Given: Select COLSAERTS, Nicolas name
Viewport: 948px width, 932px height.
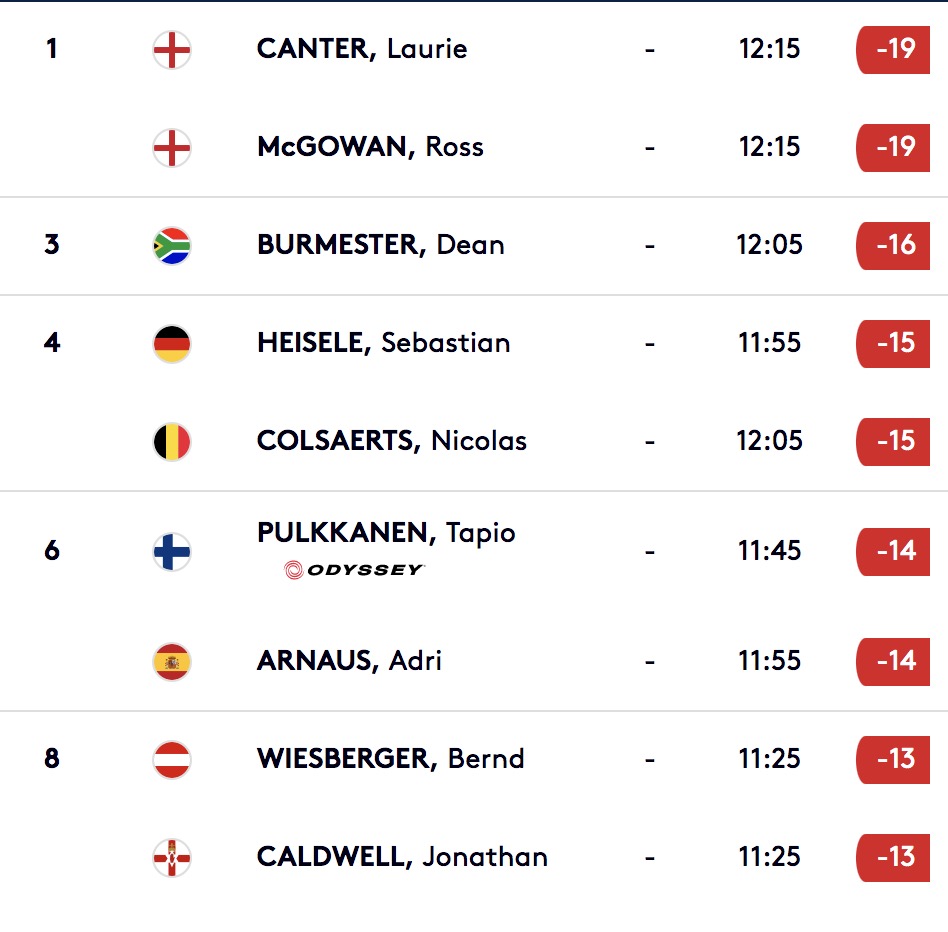Looking at the screenshot, I should click(x=391, y=441).
